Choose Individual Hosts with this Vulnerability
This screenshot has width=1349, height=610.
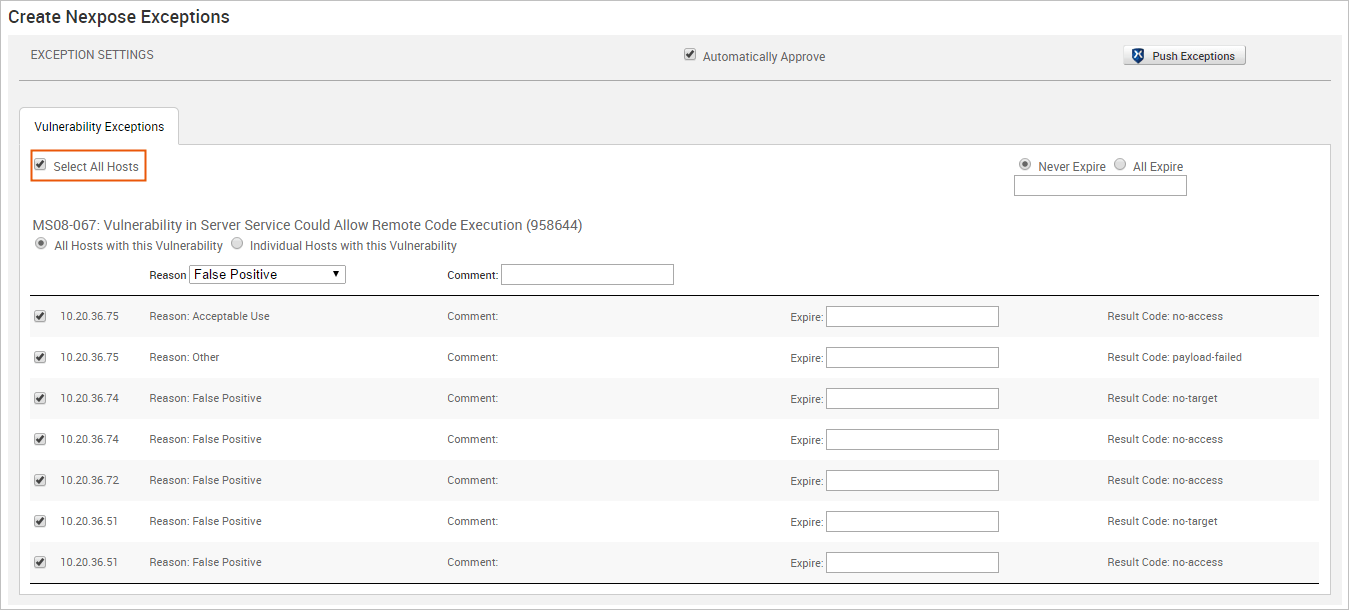237,244
